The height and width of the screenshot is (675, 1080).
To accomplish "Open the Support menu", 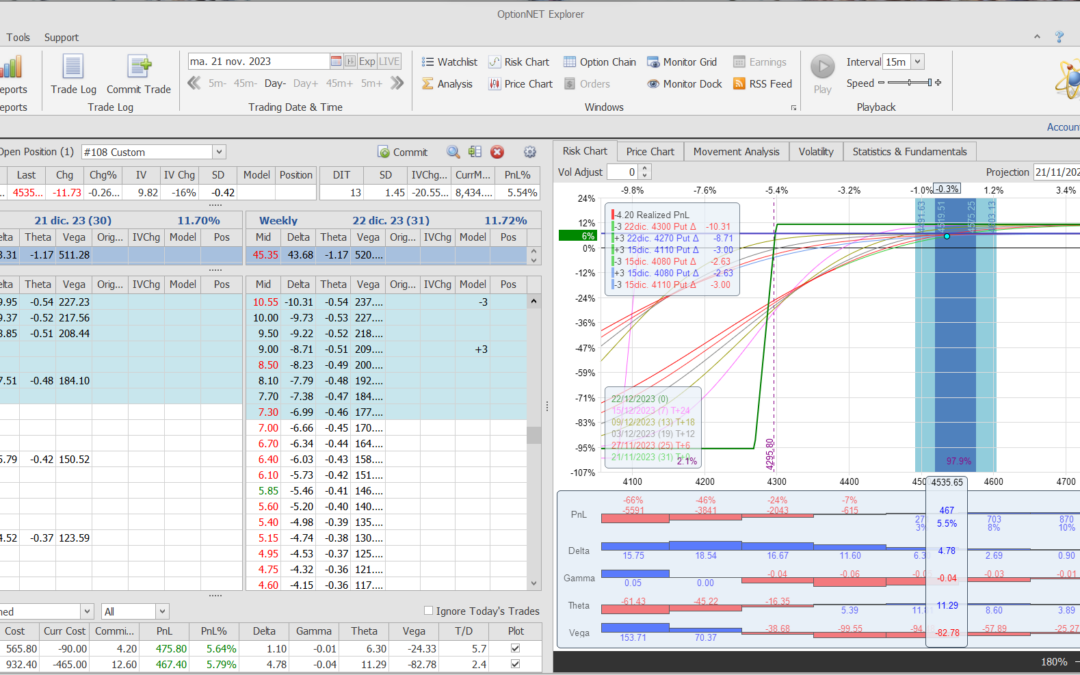I will point(61,37).
